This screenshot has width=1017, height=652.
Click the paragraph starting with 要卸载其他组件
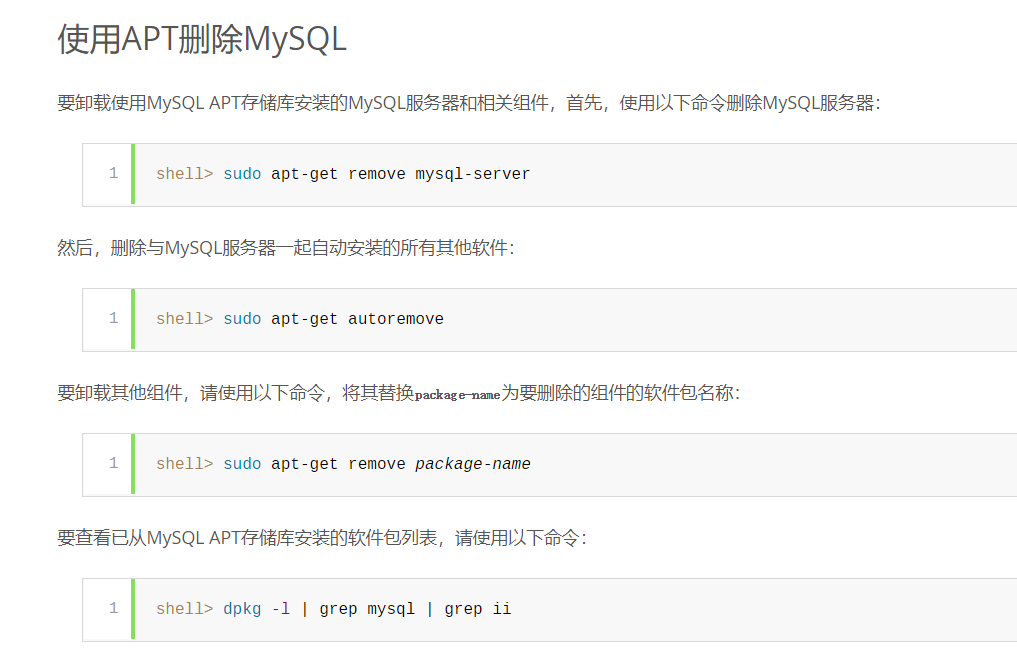click(398, 393)
